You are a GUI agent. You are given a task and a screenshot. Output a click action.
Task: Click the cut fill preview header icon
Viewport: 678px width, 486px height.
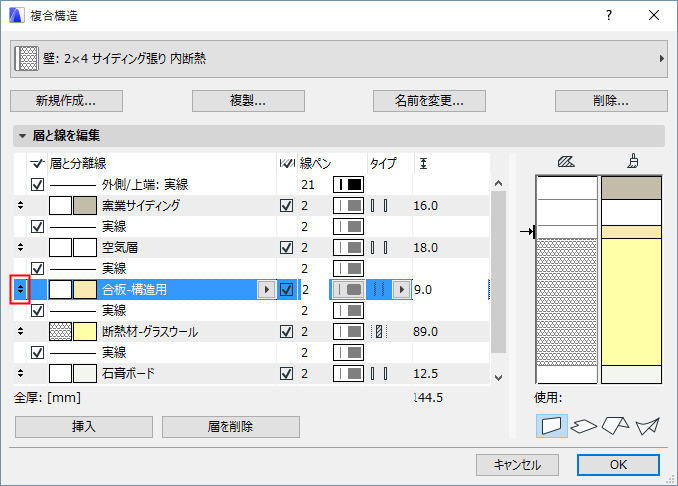pos(566,162)
